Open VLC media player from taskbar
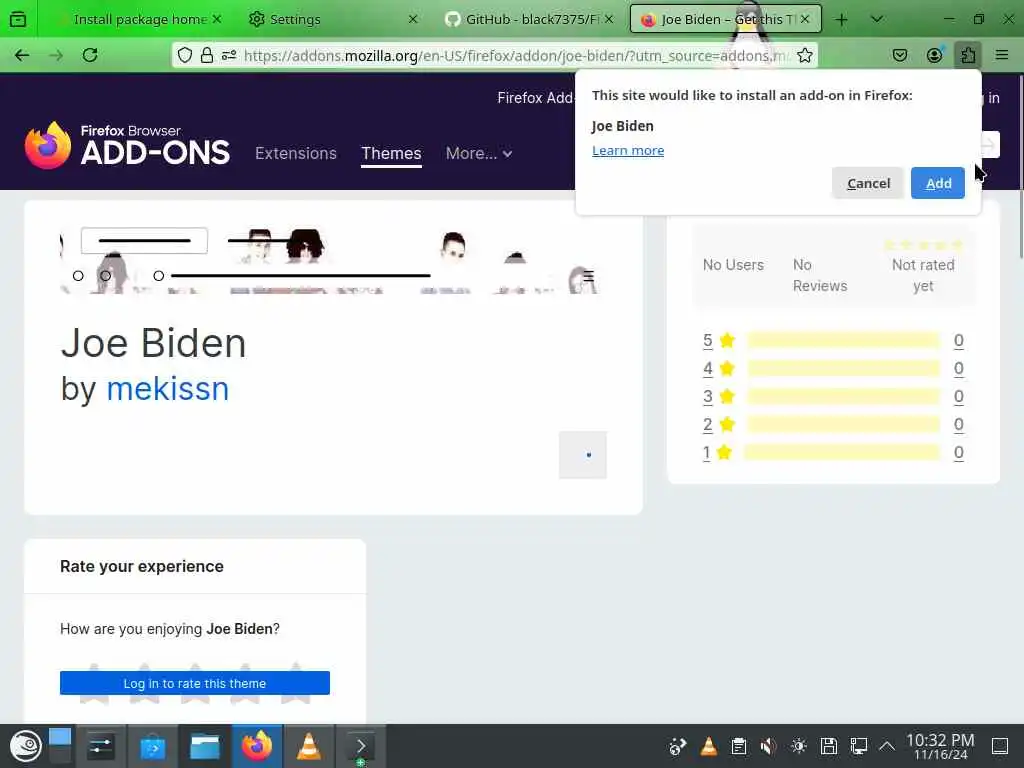Screen dimensions: 1024x768 [309, 746]
